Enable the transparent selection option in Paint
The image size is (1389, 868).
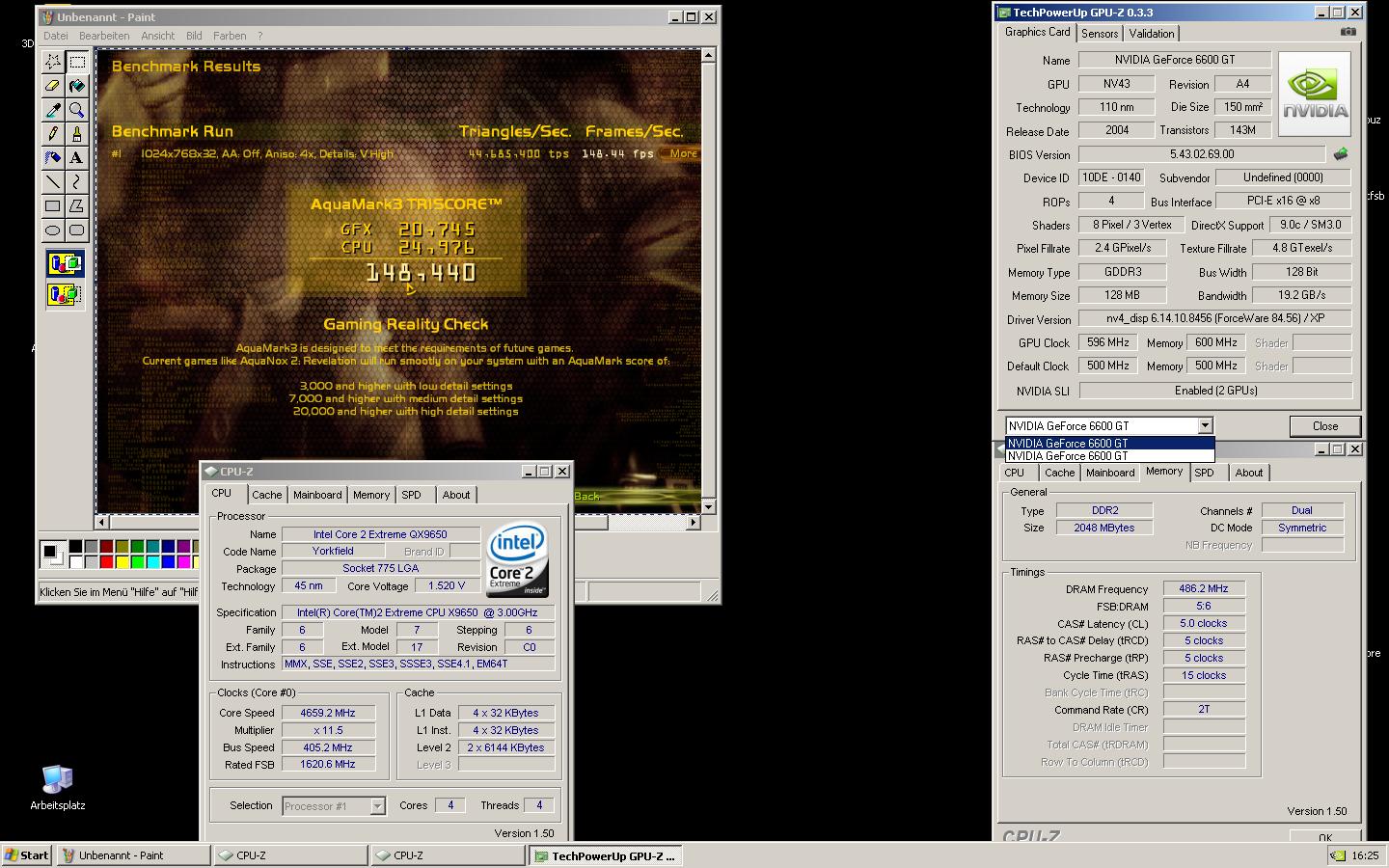click(65, 294)
